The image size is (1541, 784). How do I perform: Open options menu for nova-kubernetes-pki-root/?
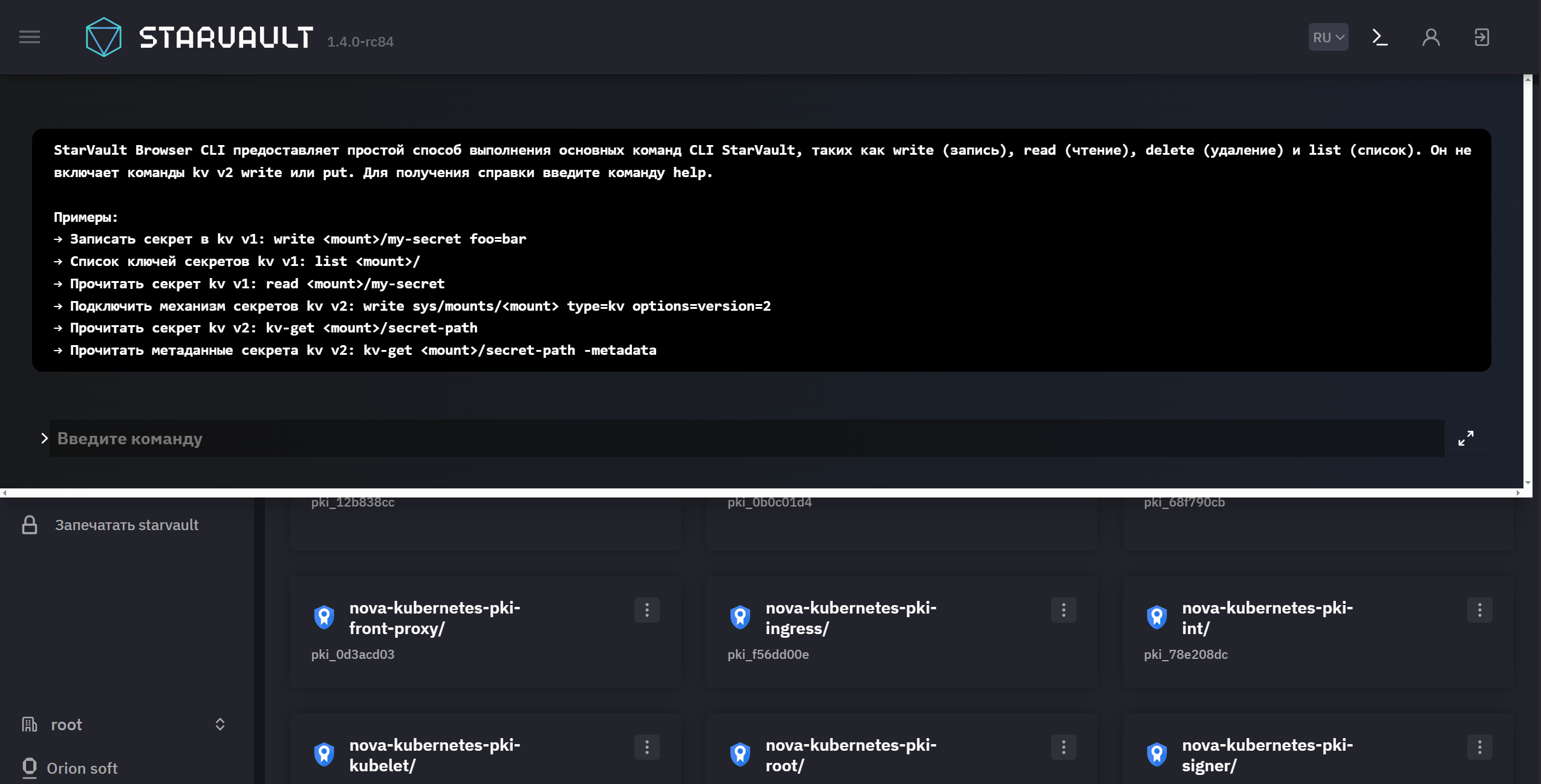1063,747
